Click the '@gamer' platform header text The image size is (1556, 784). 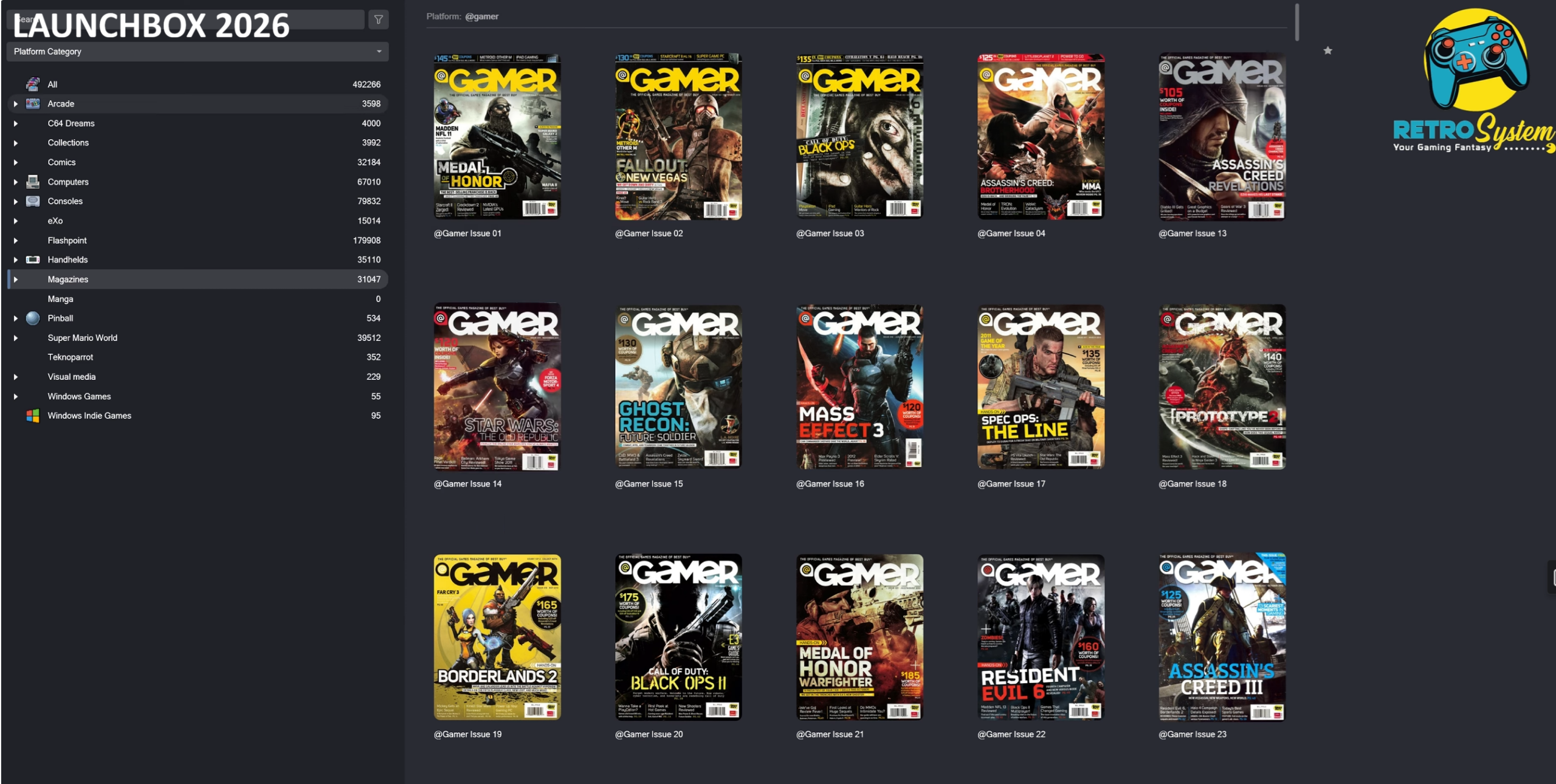[x=481, y=16]
